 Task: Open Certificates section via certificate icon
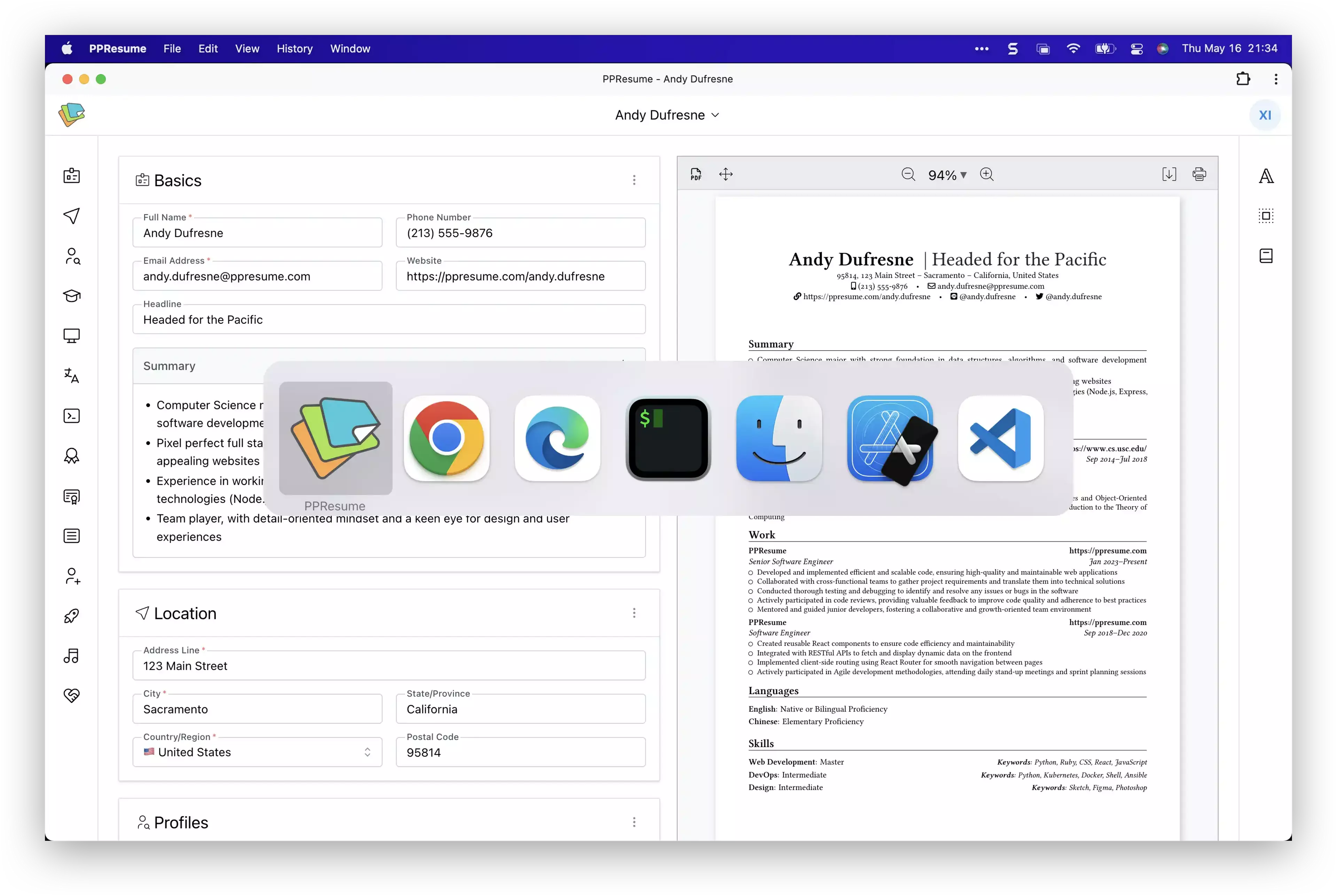point(71,496)
